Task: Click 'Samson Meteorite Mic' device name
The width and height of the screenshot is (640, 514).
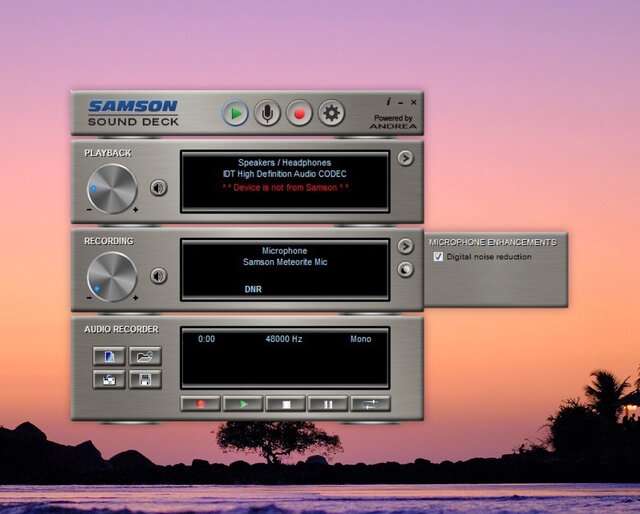Action: (285, 262)
